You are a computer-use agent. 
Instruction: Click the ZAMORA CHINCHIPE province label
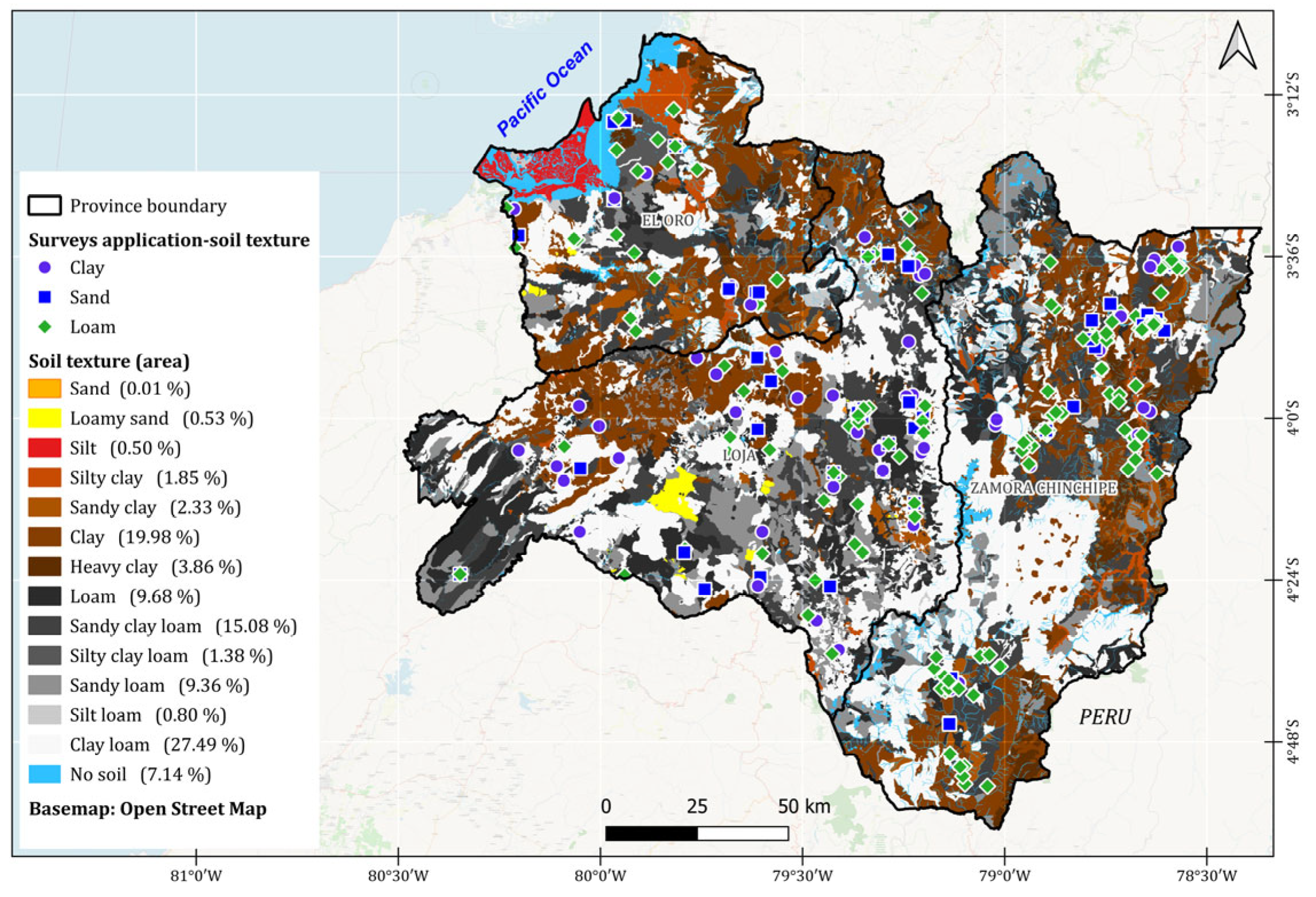pos(1043,488)
